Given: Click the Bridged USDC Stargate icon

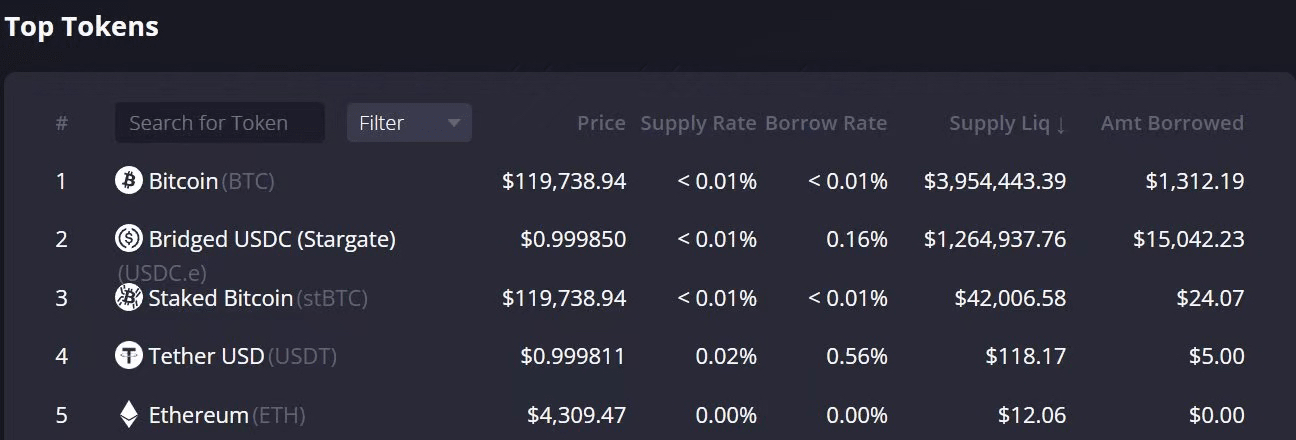Looking at the screenshot, I should click(x=129, y=239).
